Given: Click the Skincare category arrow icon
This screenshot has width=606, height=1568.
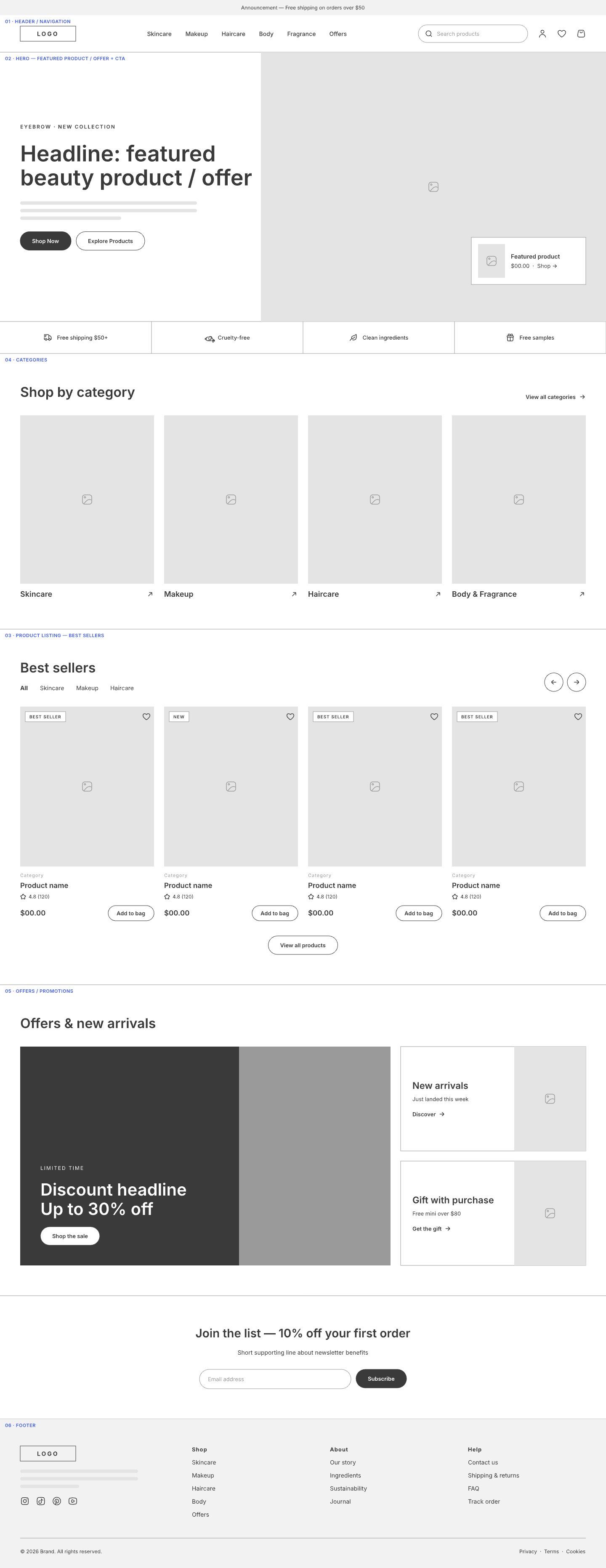Looking at the screenshot, I should click(x=150, y=594).
